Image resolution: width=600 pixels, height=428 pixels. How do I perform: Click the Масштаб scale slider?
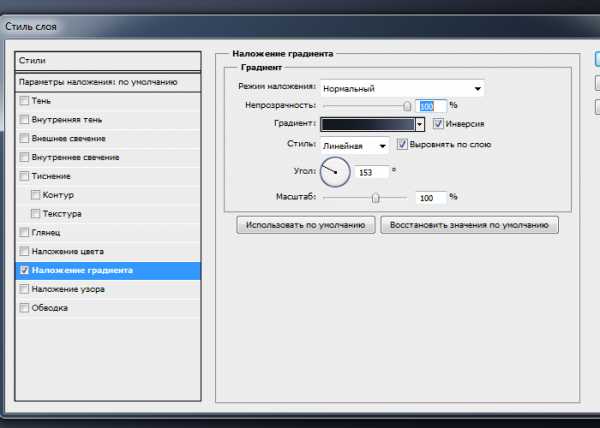[364, 197]
